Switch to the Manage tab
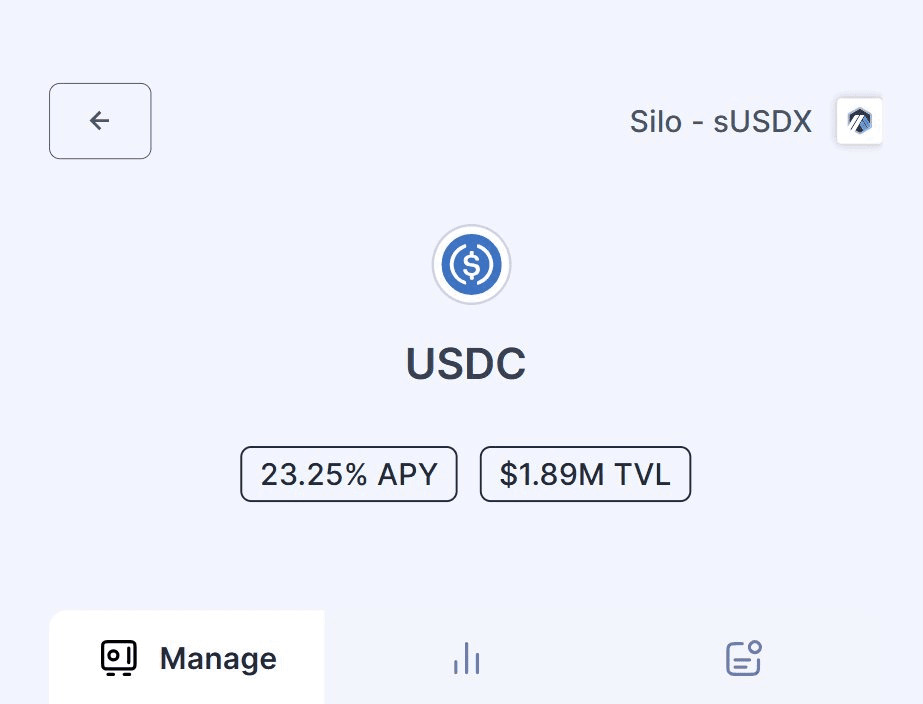923x704 pixels. pos(187,658)
